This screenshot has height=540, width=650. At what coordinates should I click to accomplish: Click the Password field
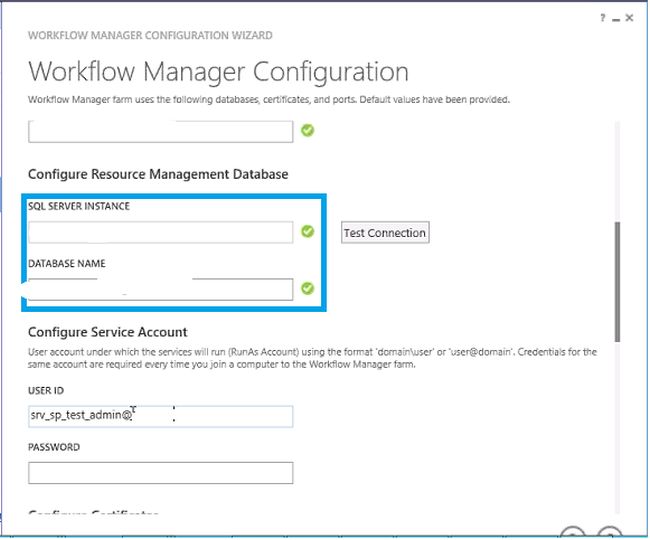160,473
